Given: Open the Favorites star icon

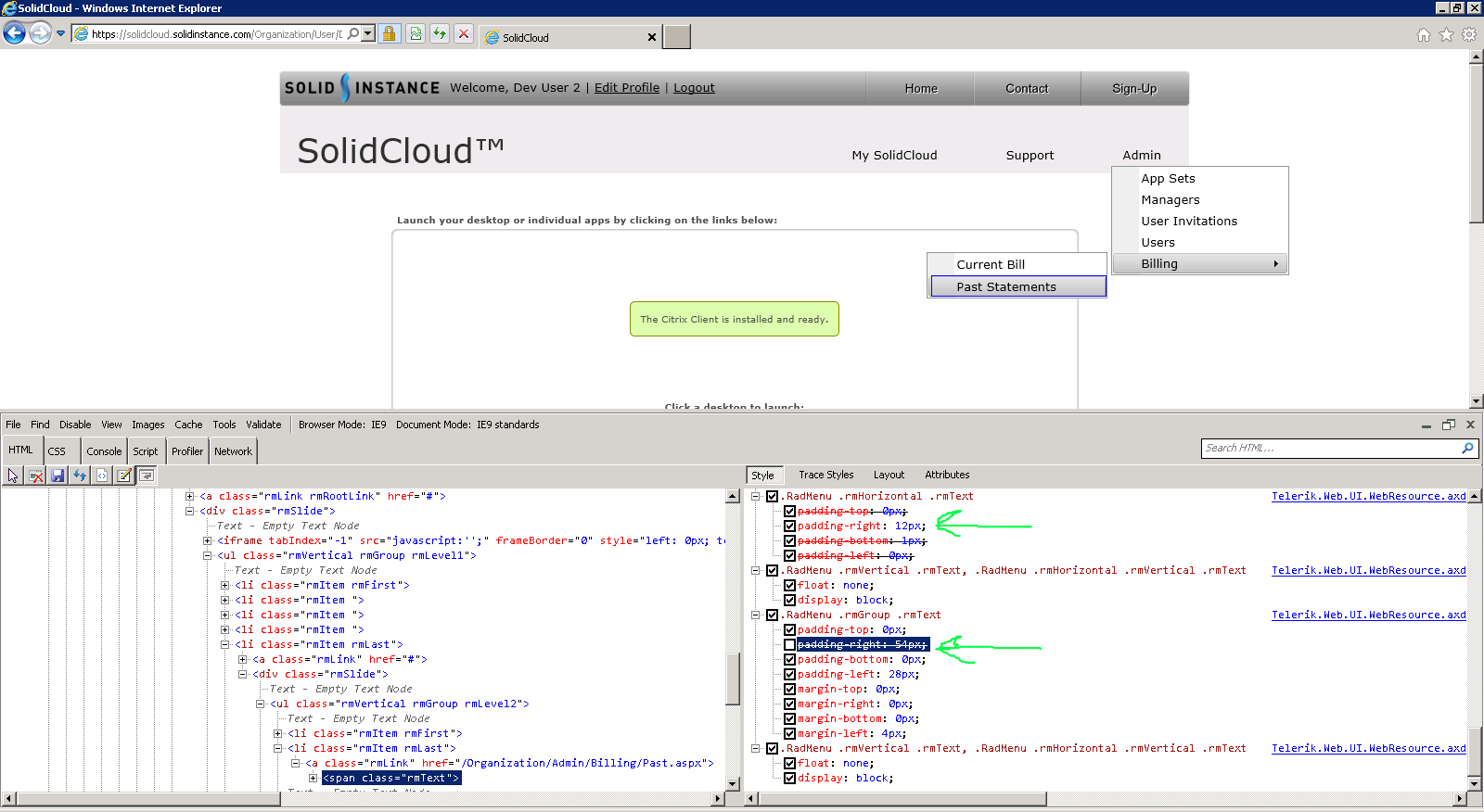Looking at the screenshot, I should coord(1446,35).
